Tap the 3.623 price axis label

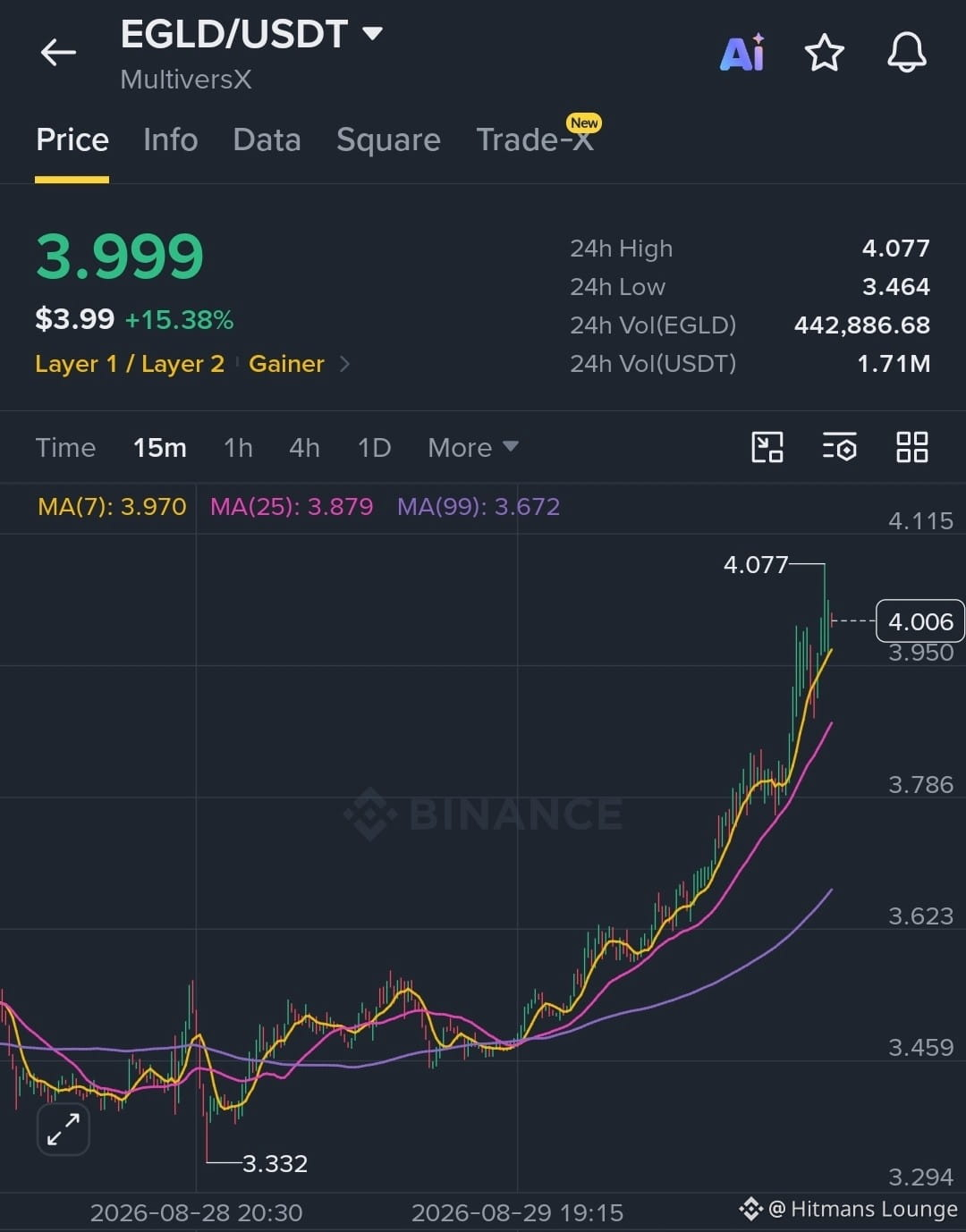pyautogui.click(x=920, y=916)
